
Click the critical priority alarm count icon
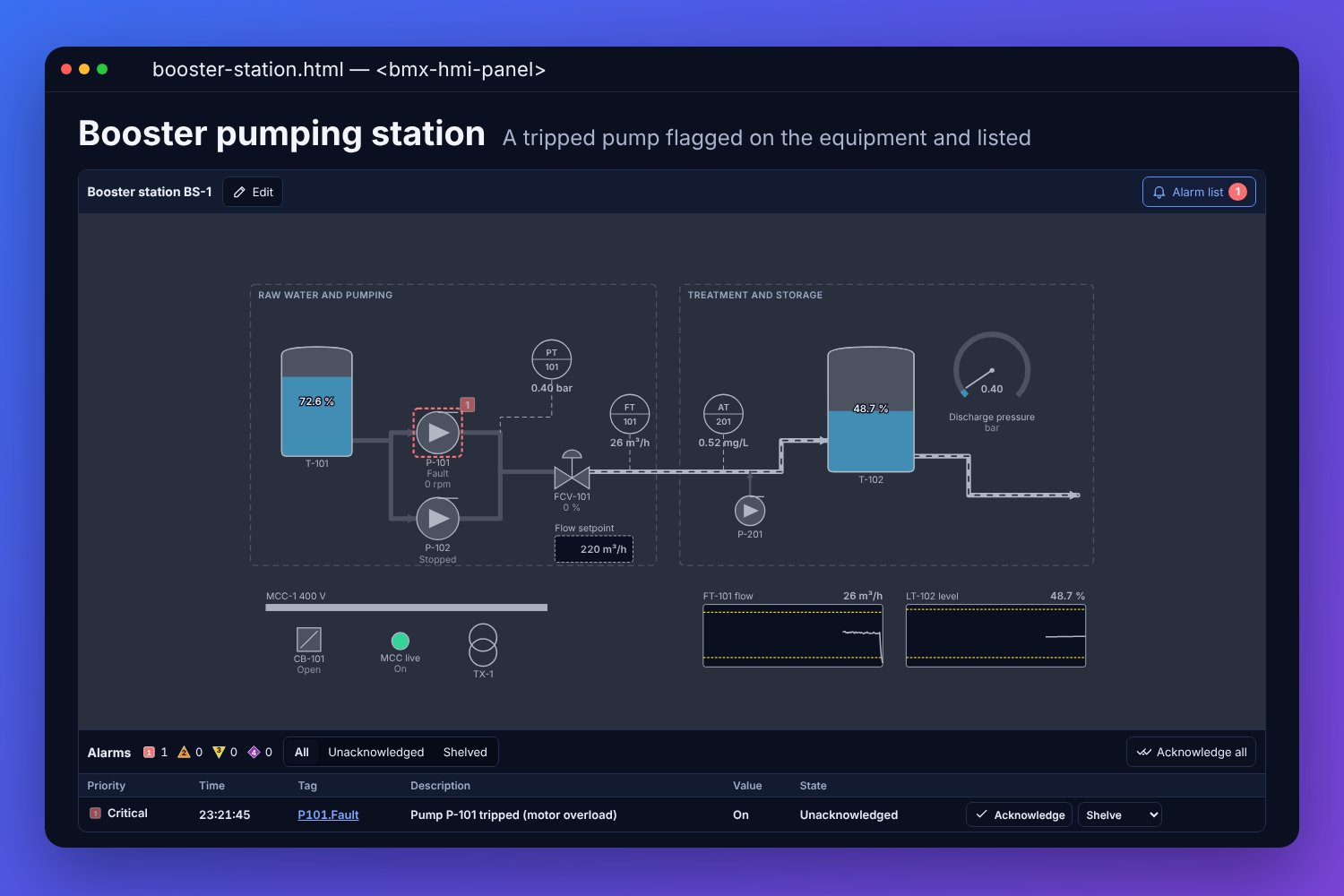coord(150,753)
